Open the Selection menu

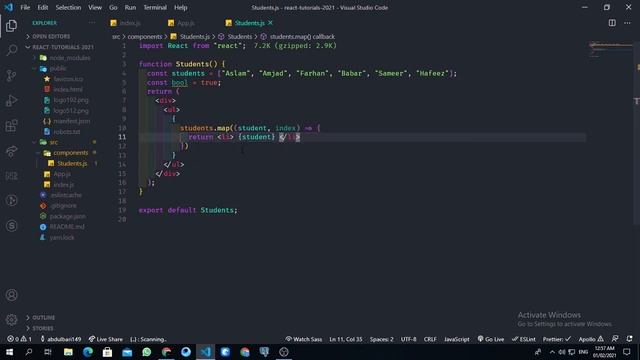pyautogui.click(x=68, y=7)
